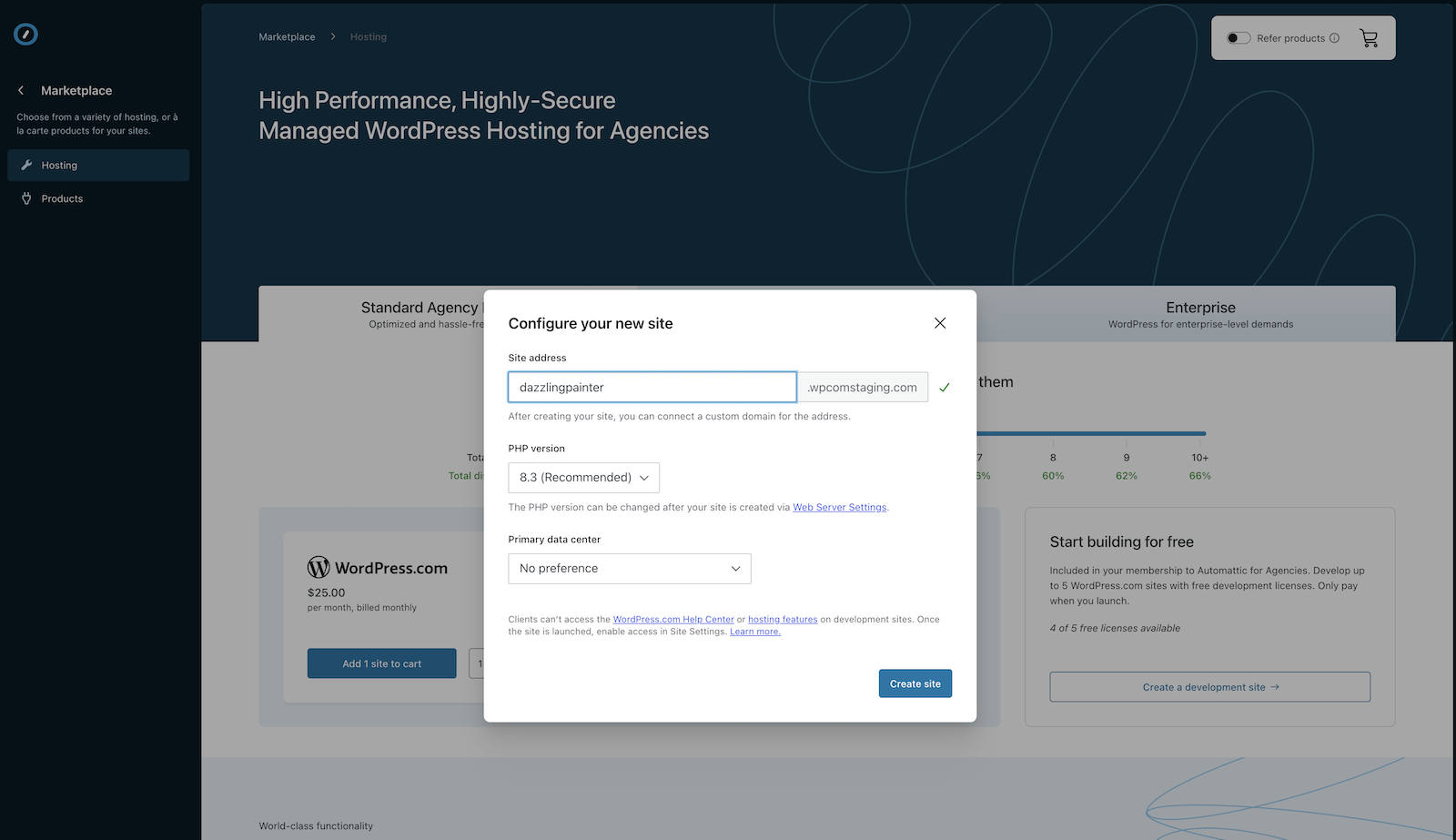Click the Create site button
The width and height of the screenshot is (1456, 840).
[x=915, y=683]
